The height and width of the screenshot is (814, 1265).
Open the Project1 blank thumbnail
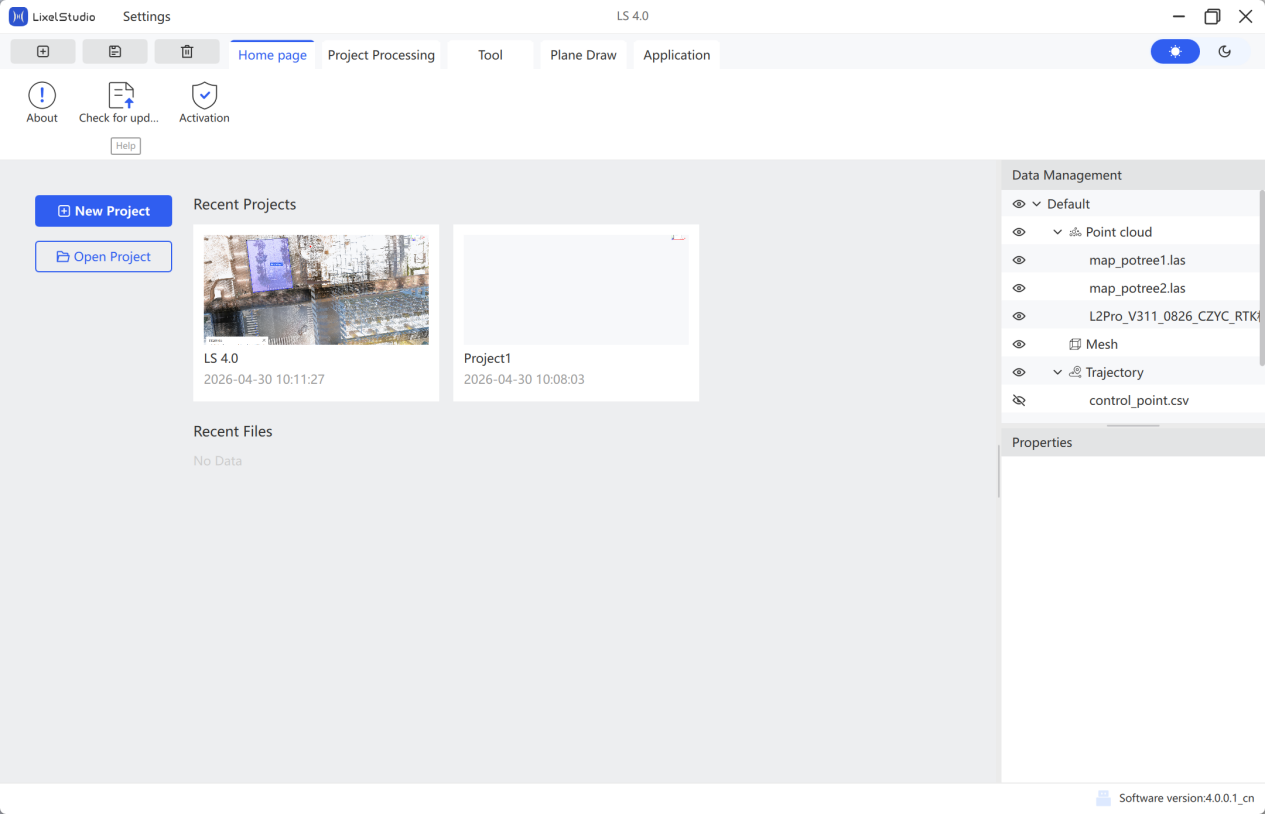[576, 290]
